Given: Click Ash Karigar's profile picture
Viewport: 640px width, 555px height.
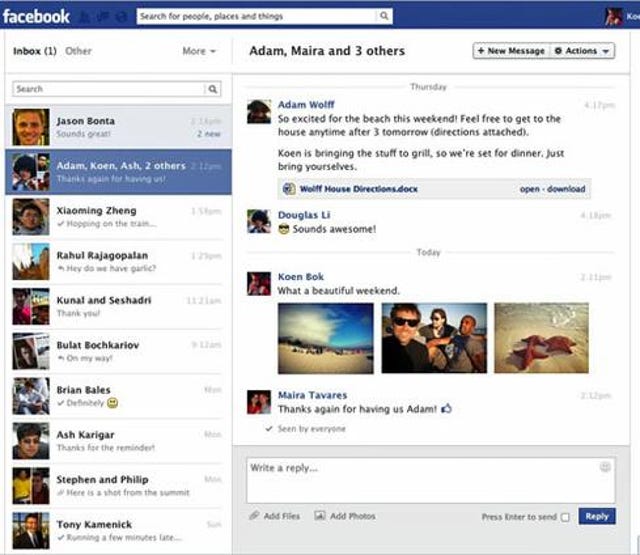Looking at the screenshot, I should pos(31,441).
